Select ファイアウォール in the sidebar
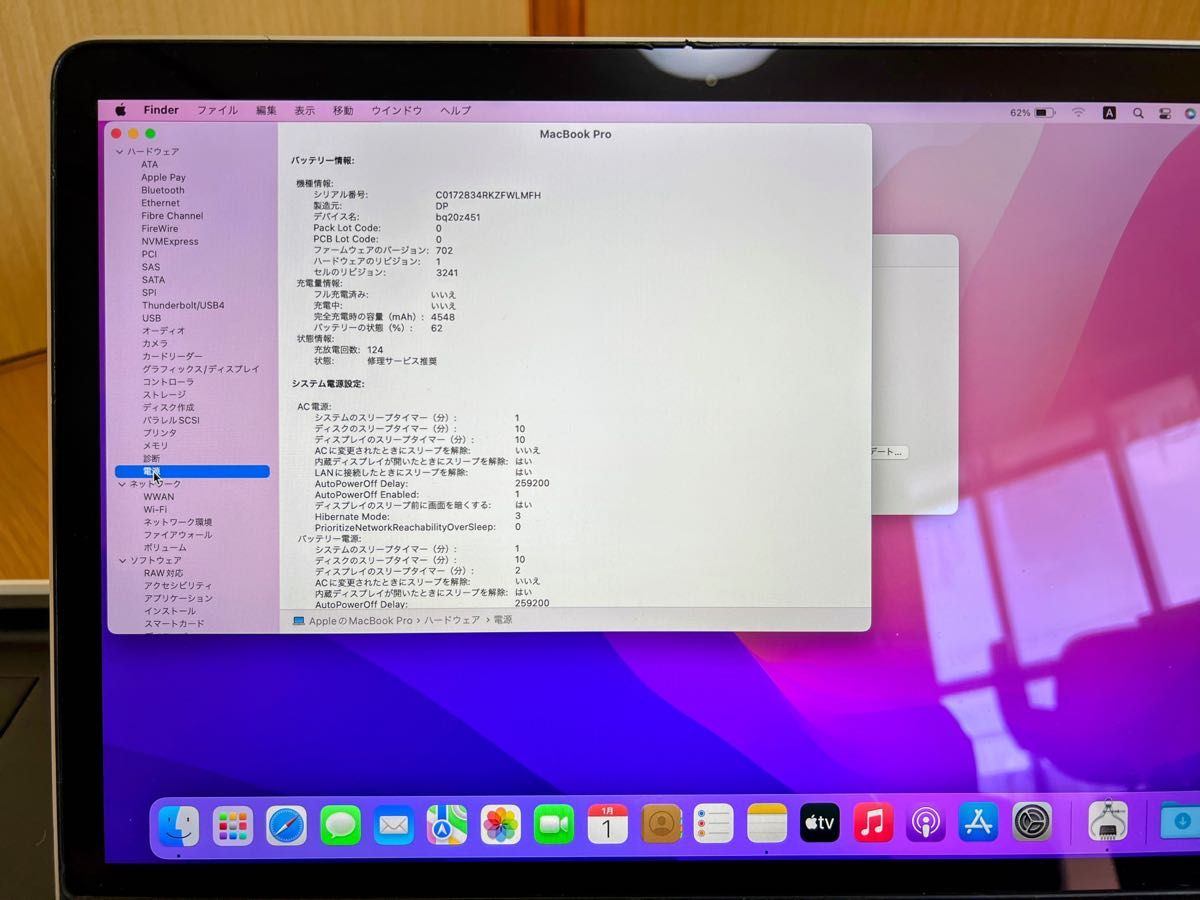The height and width of the screenshot is (900, 1200). (x=178, y=535)
